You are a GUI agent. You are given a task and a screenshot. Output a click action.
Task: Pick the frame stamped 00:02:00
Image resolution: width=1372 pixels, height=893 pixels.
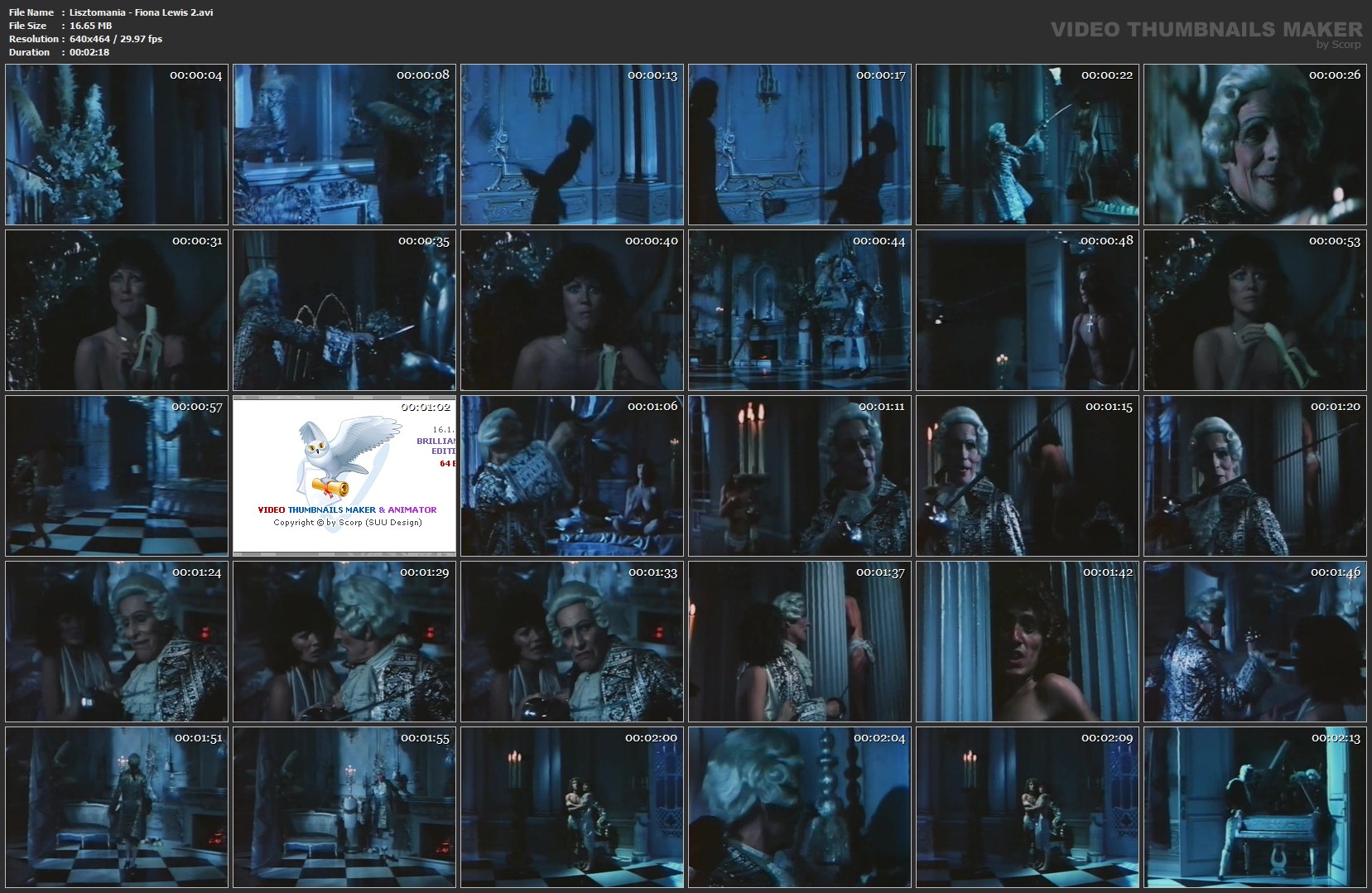[x=572, y=808]
